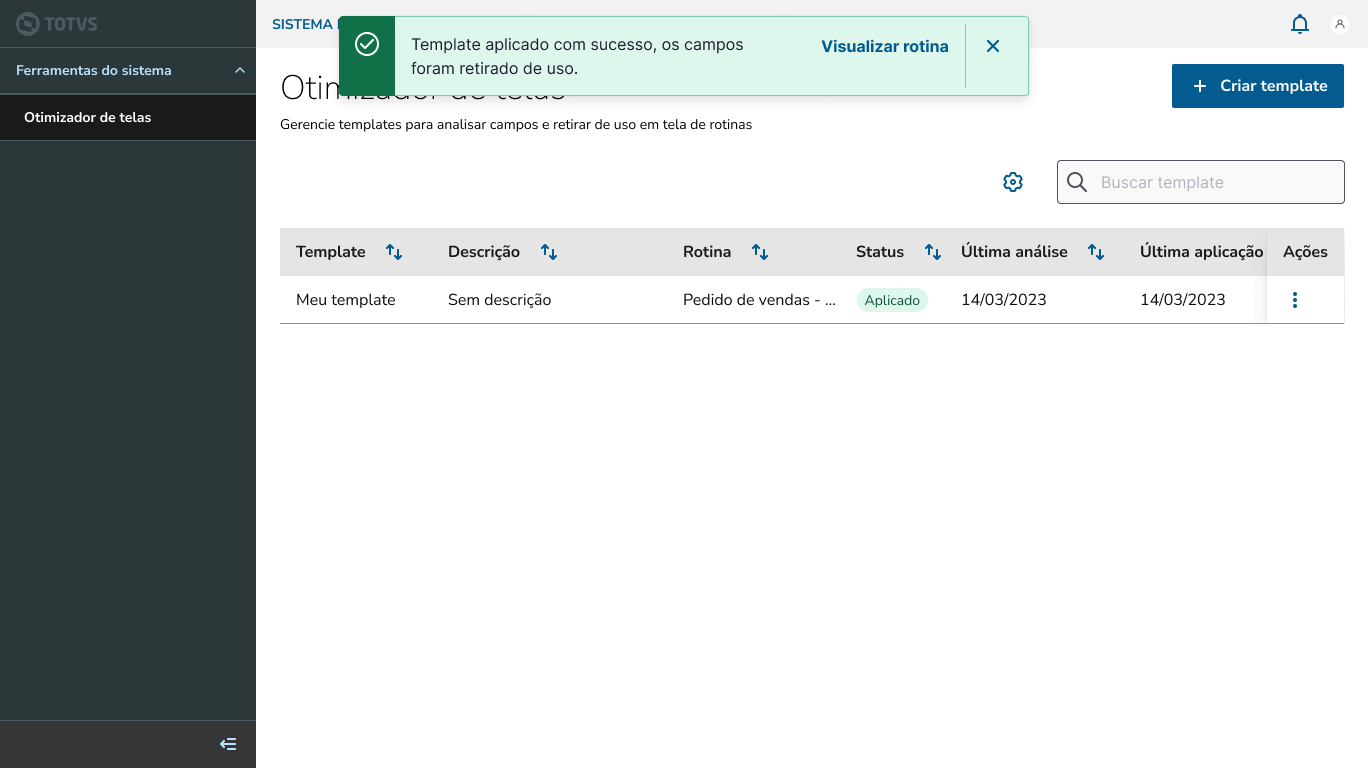Click the Meu template cell
The image size is (1368, 768).
coord(346,300)
